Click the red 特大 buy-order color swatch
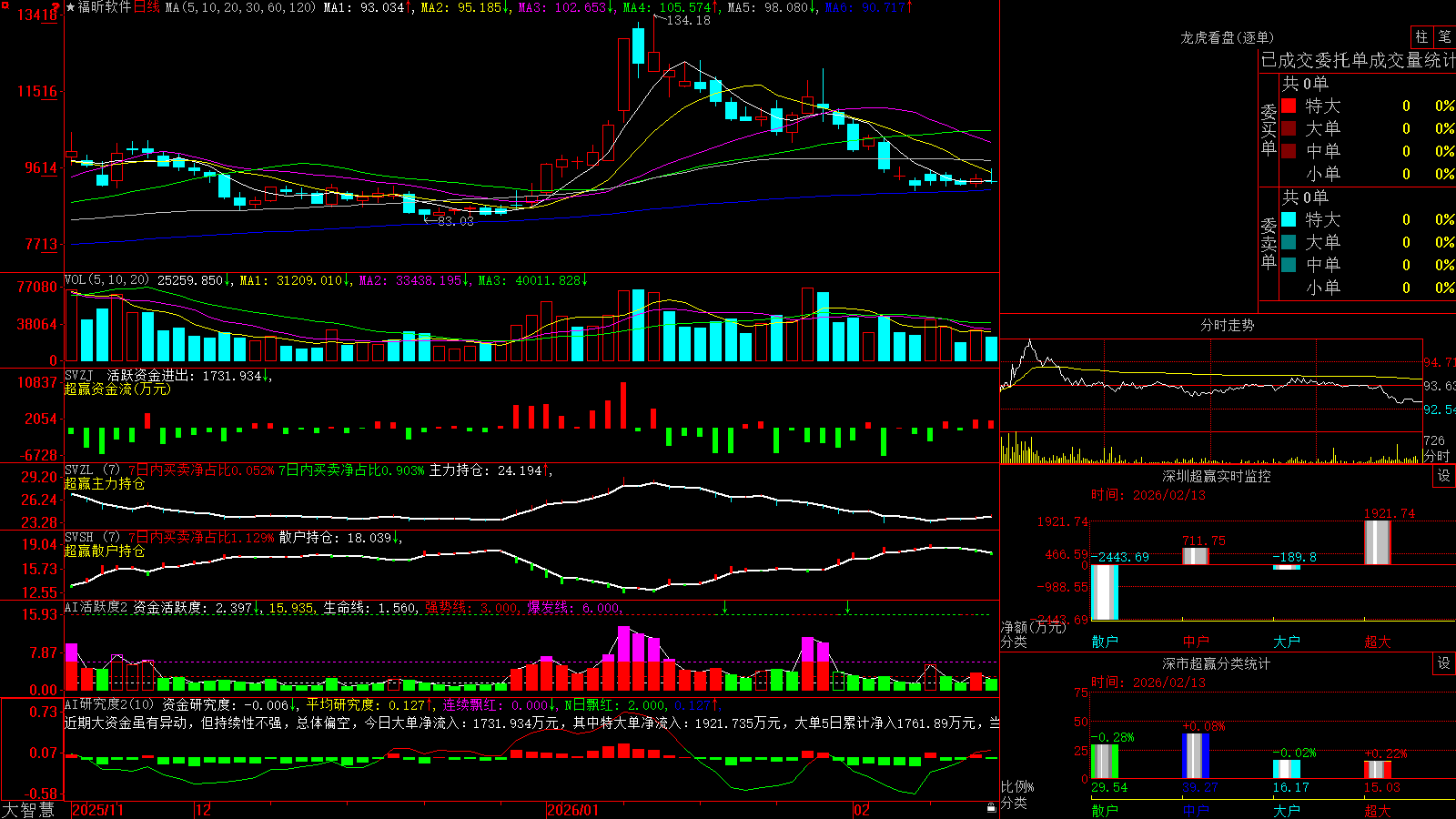 point(1289,106)
